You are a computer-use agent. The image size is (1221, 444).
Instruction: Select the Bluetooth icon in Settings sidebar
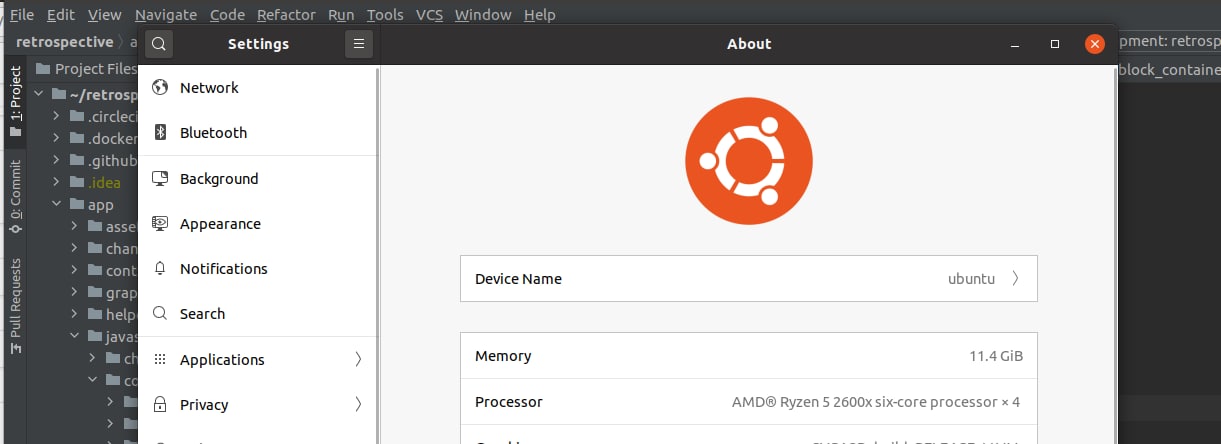click(x=159, y=133)
